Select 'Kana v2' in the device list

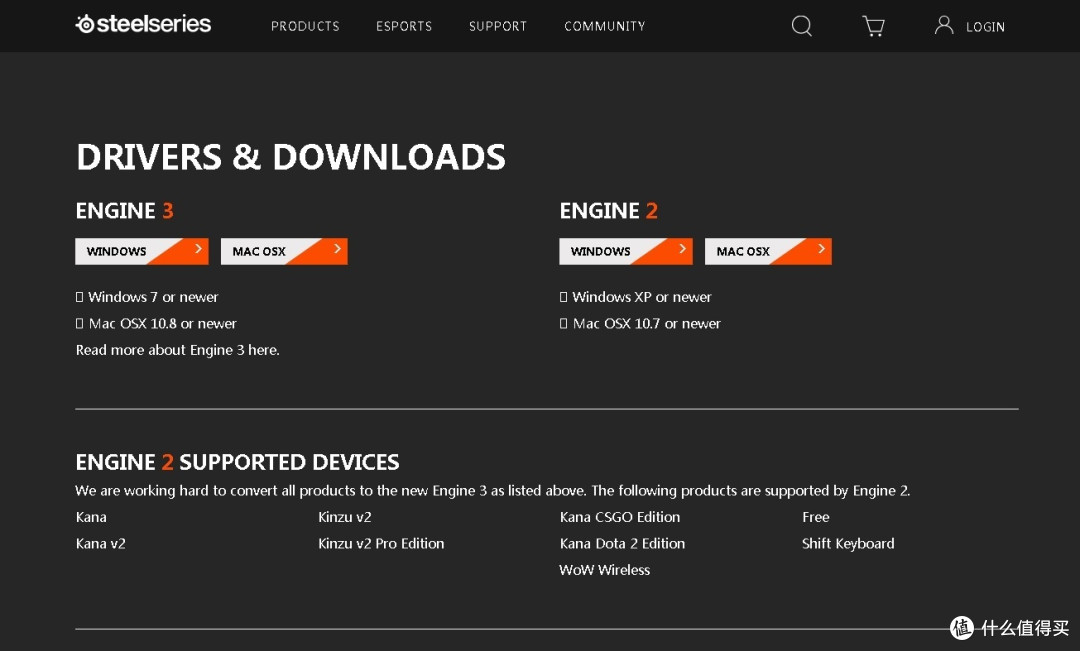coord(101,544)
